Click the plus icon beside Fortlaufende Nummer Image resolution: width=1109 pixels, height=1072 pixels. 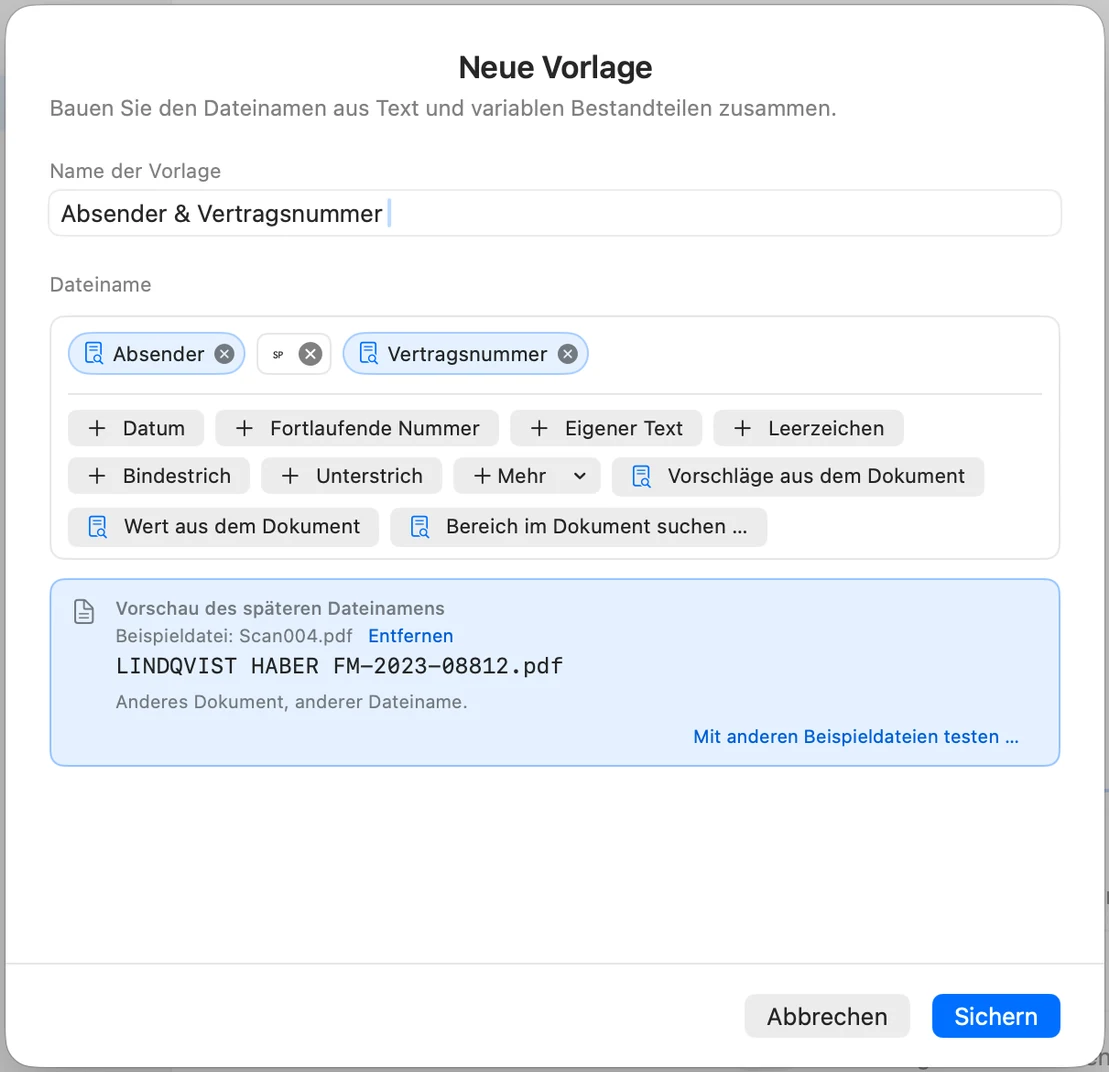(244, 428)
